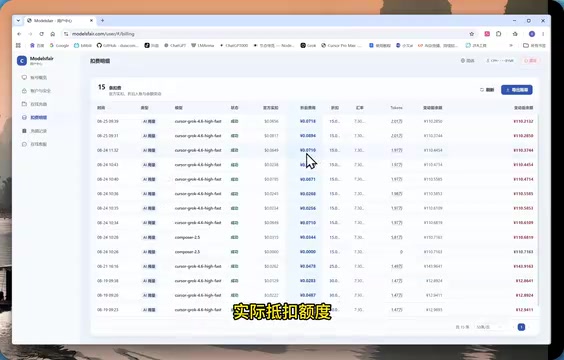Open the all bookmarks folder

[x=534, y=45]
